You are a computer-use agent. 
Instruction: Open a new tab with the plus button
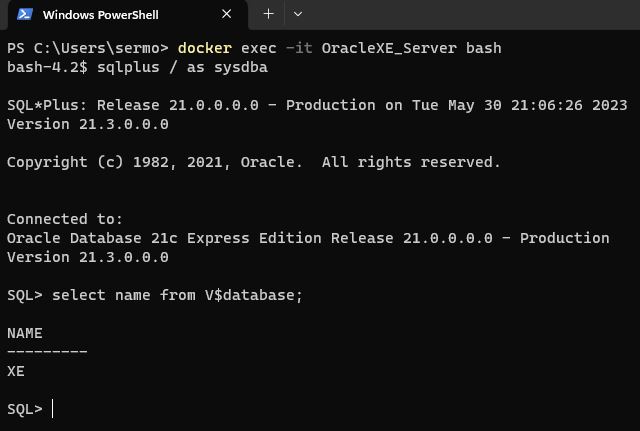268,14
